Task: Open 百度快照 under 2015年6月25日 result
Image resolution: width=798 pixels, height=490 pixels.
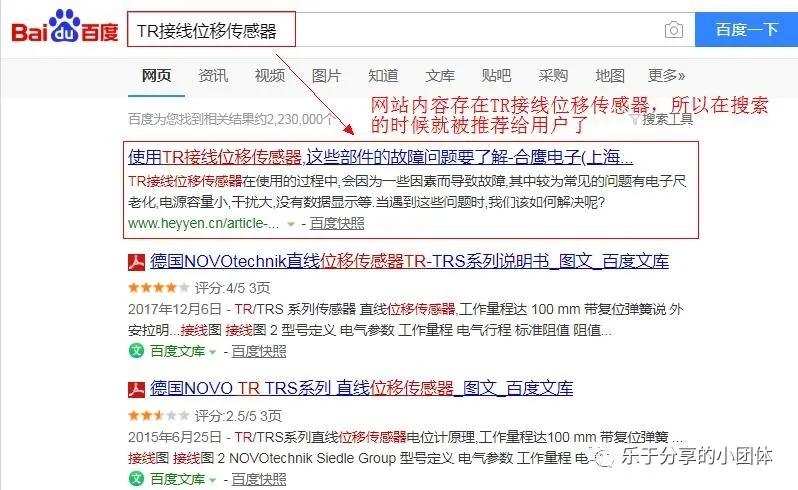Action: coord(259,479)
